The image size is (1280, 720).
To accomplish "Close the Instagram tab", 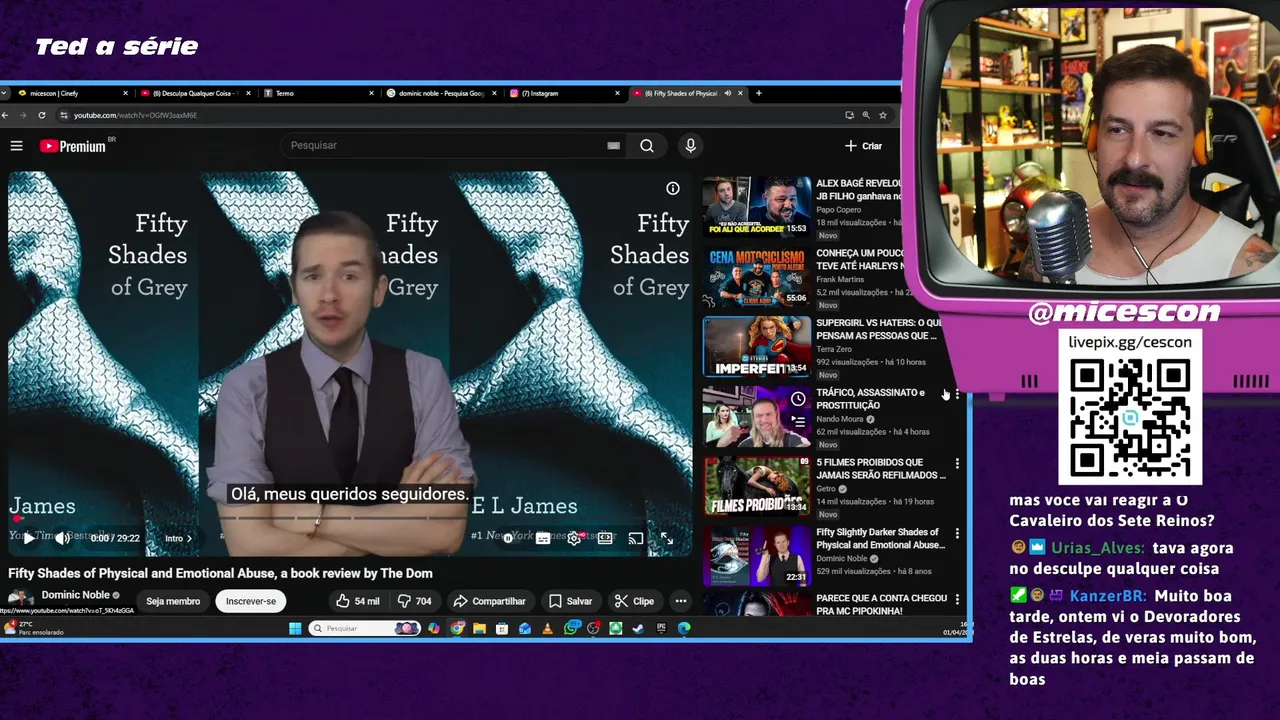I will (x=617, y=93).
